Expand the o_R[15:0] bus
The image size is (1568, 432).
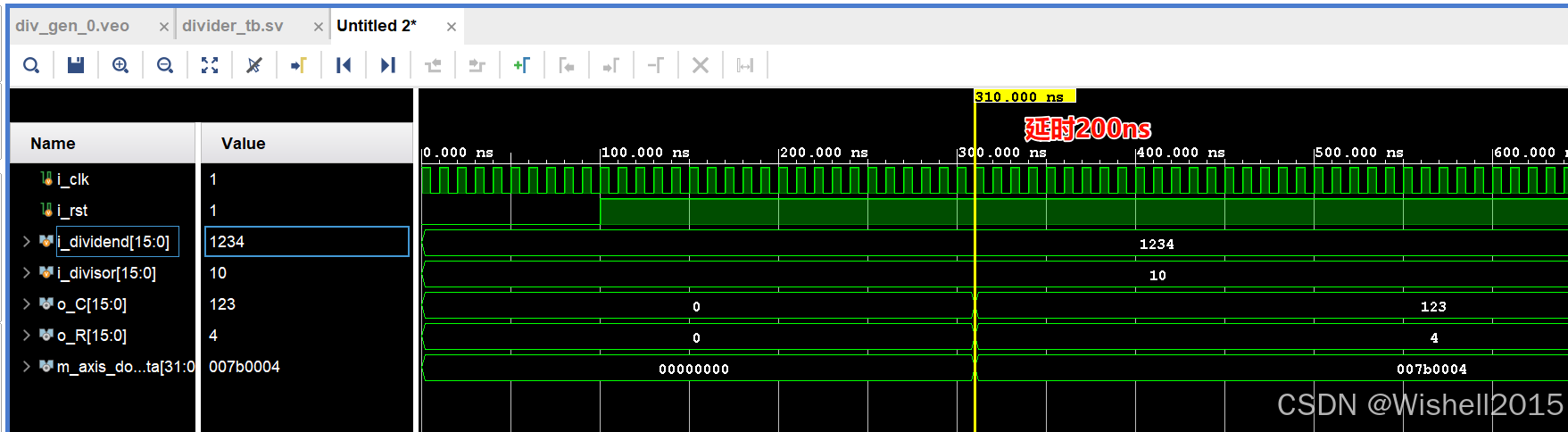tap(26, 336)
